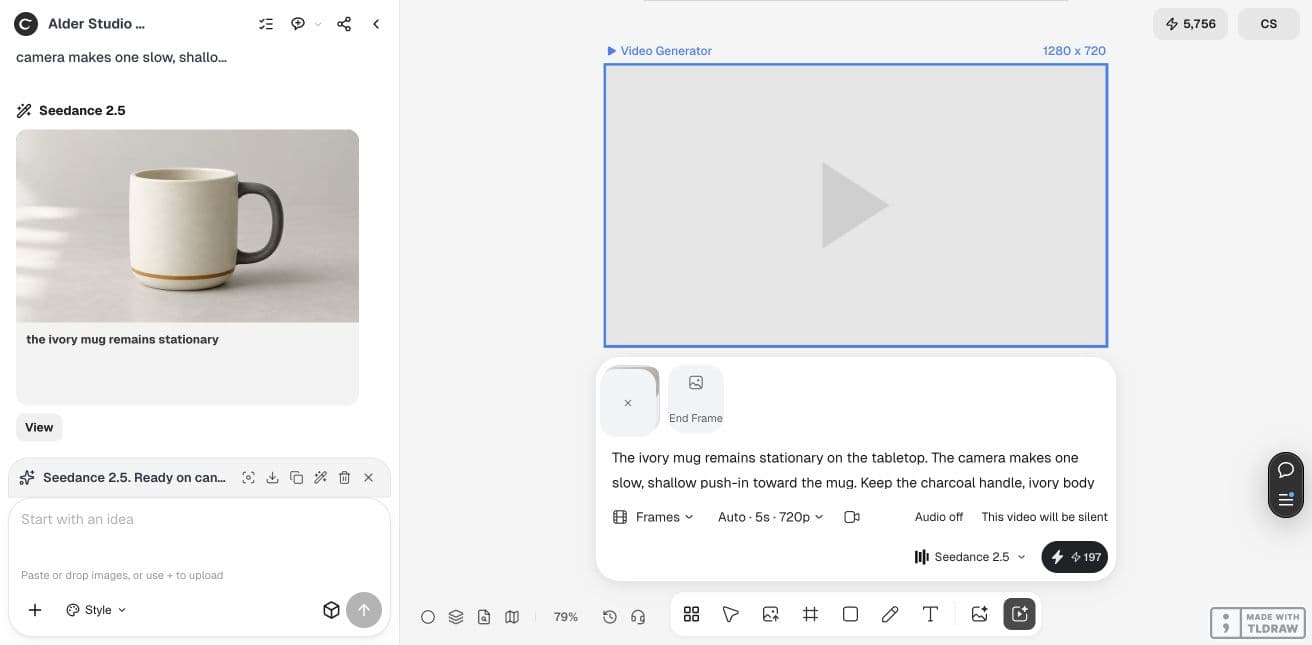Select the frame hash tool

[x=811, y=614]
